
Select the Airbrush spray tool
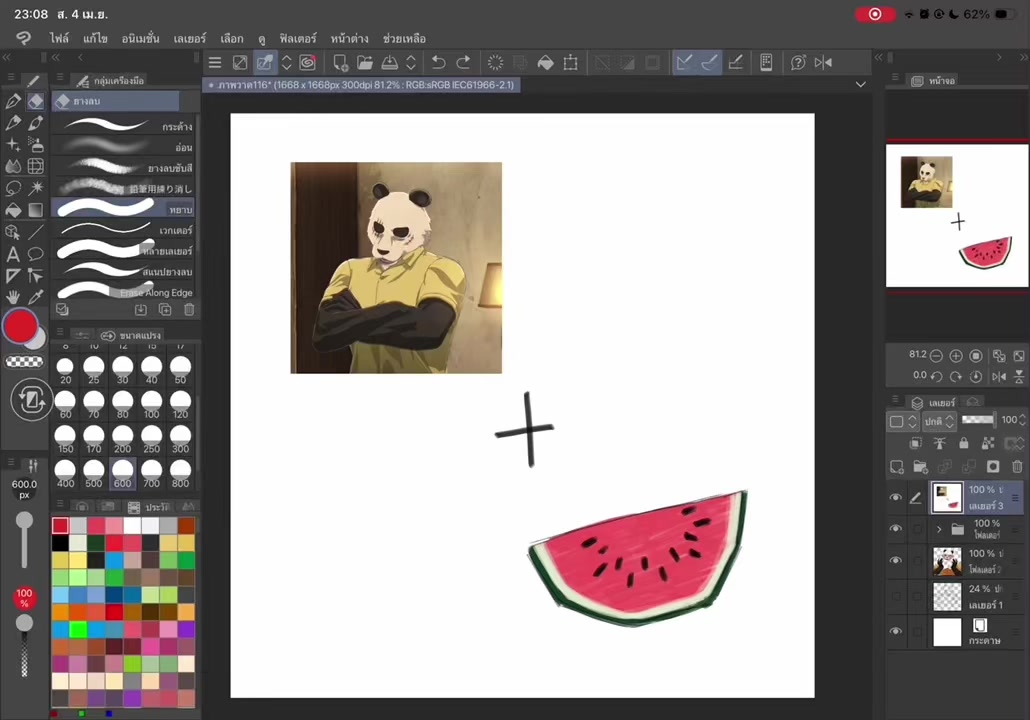[x=35, y=145]
